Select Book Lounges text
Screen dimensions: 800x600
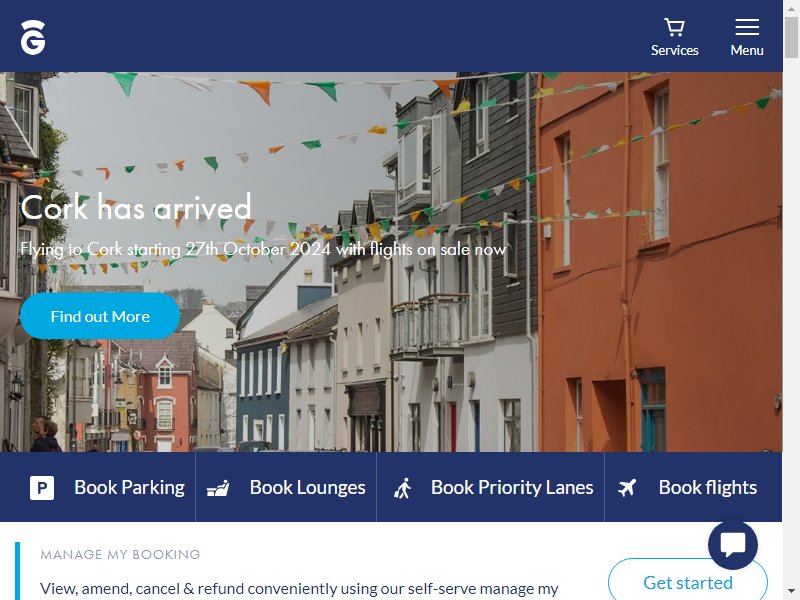(308, 487)
